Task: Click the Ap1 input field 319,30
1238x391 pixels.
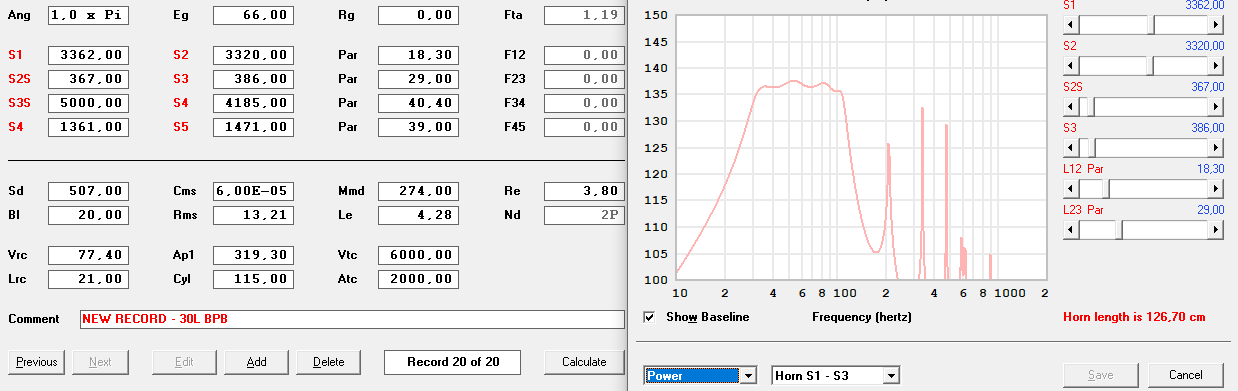Action: [253, 255]
